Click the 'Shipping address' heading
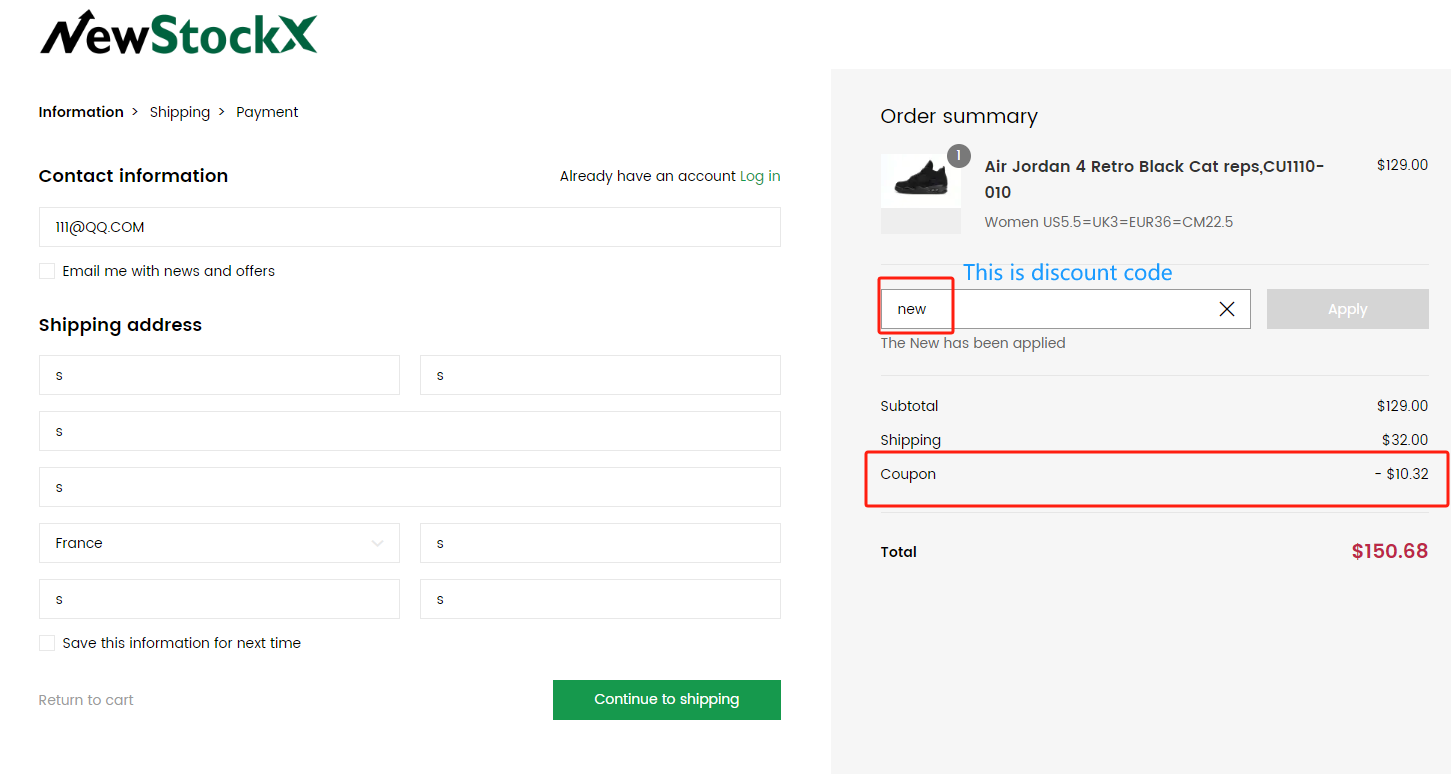 point(120,325)
